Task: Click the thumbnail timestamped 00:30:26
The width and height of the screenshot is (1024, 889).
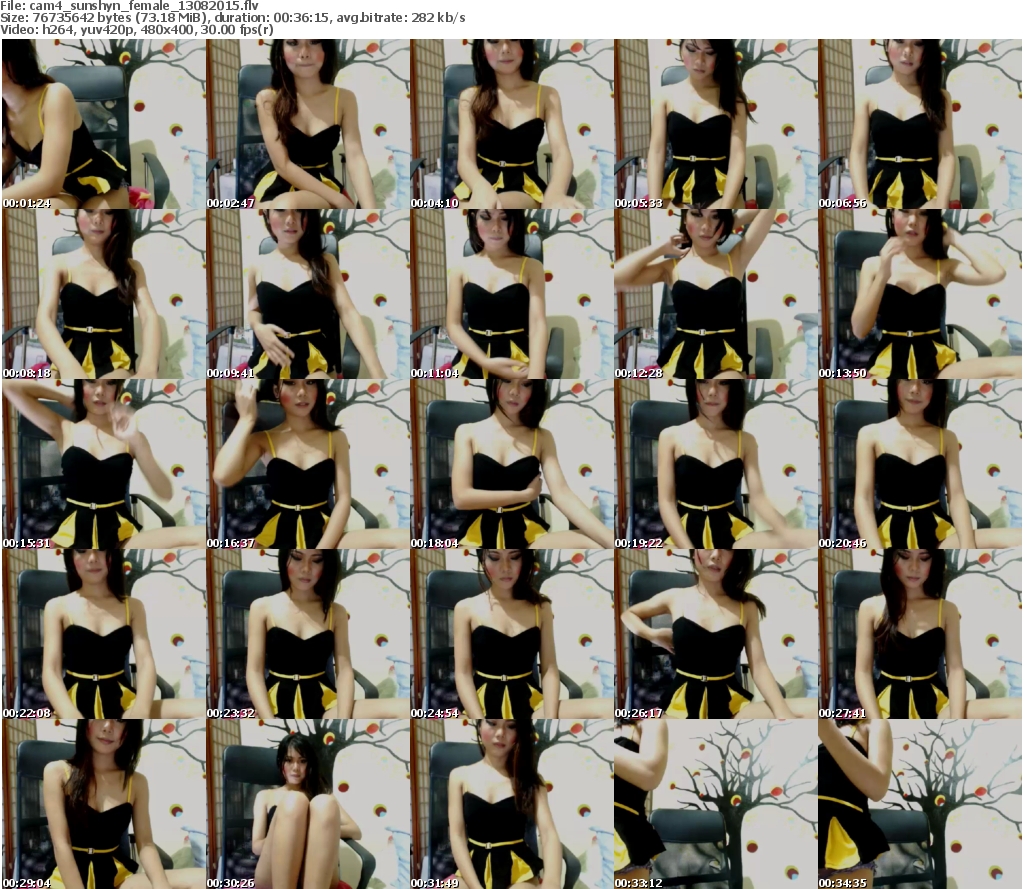Action: click(x=308, y=804)
